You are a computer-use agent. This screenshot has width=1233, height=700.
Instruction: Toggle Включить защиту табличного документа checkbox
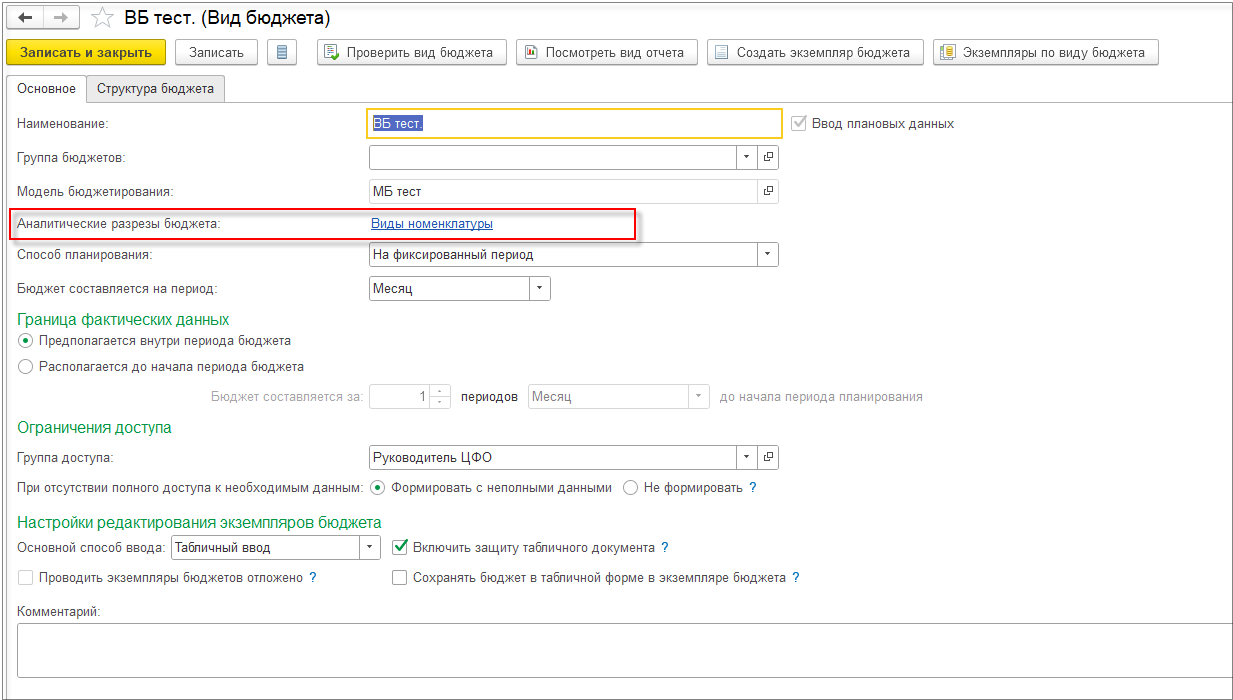point(400,547)
